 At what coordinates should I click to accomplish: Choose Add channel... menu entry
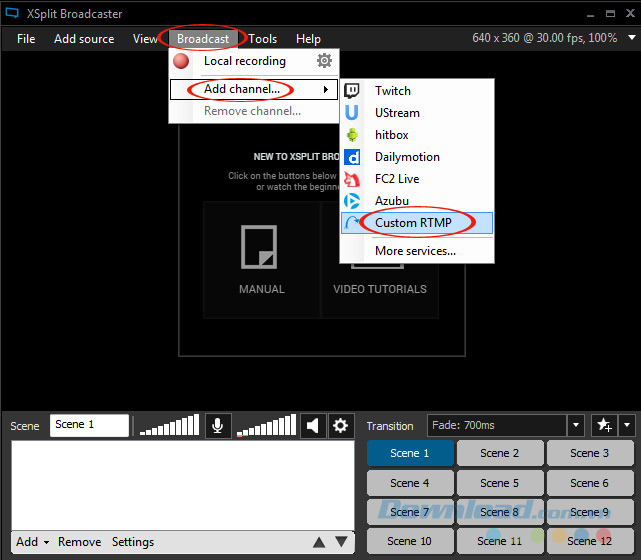tap(254, 89)
